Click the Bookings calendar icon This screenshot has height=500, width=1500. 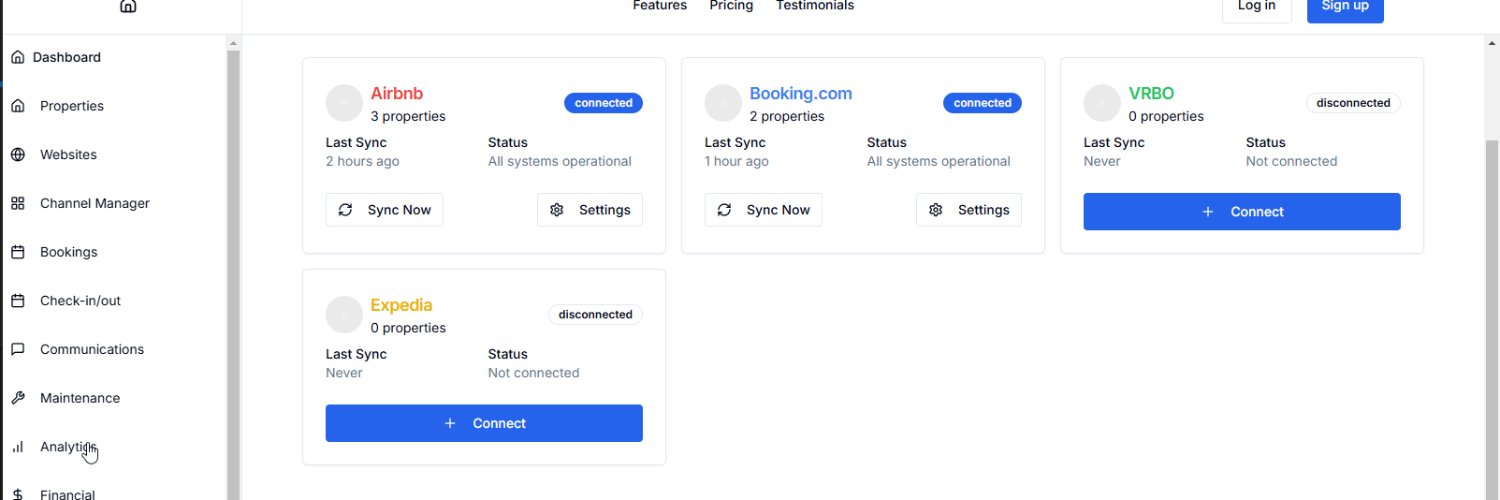coord(18,252)
